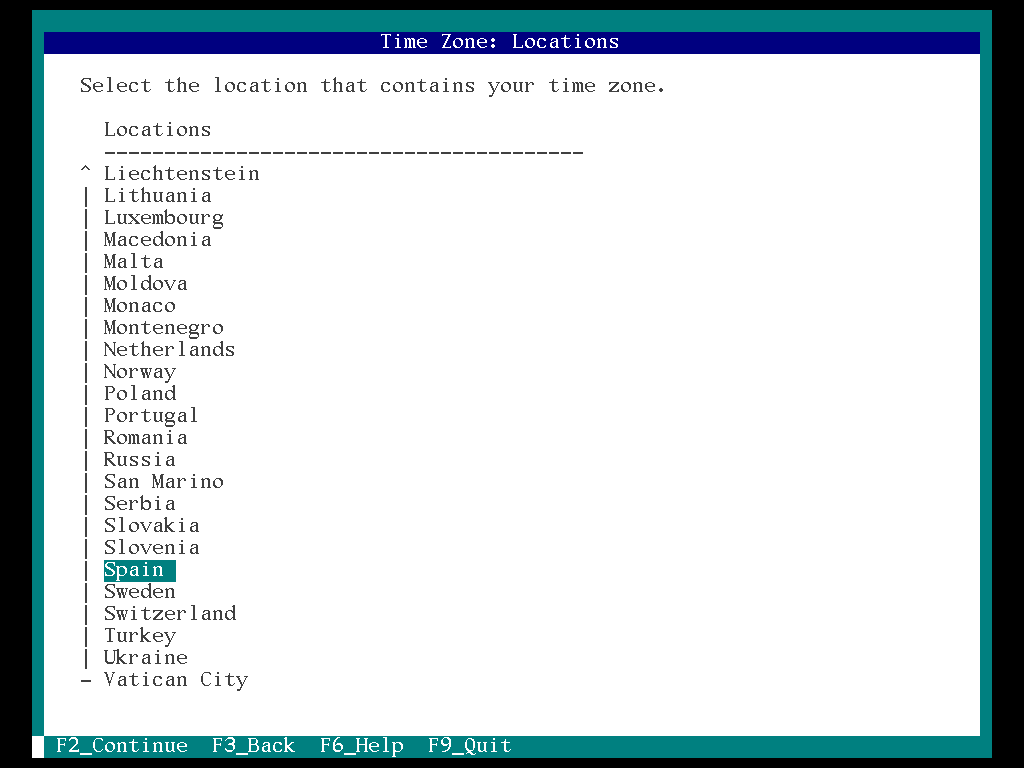The image size is (1024, 768).
Task: Click F2_Continue to proceed
Action: pyautogui.click(x=121, y=746)
